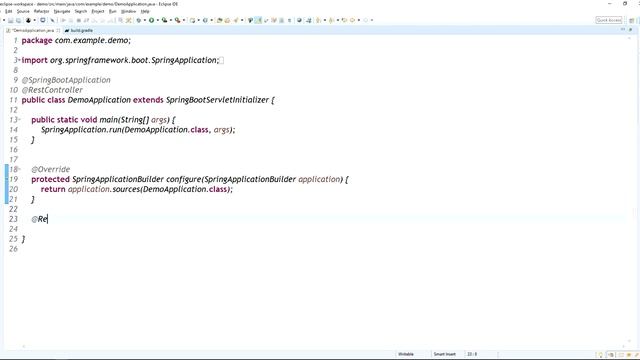Click the Open Perspective icon
The height and width of the screenshot is (360, 640).
(631, 20)
